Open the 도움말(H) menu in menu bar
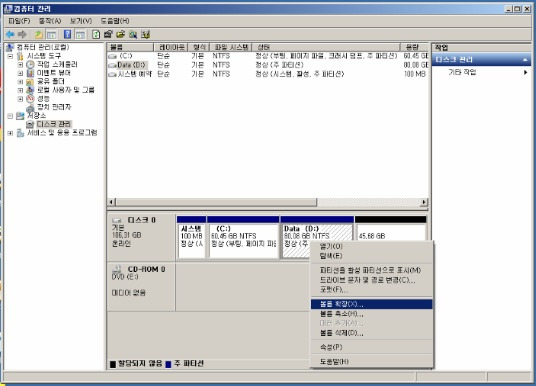 (x=115, y=21)
